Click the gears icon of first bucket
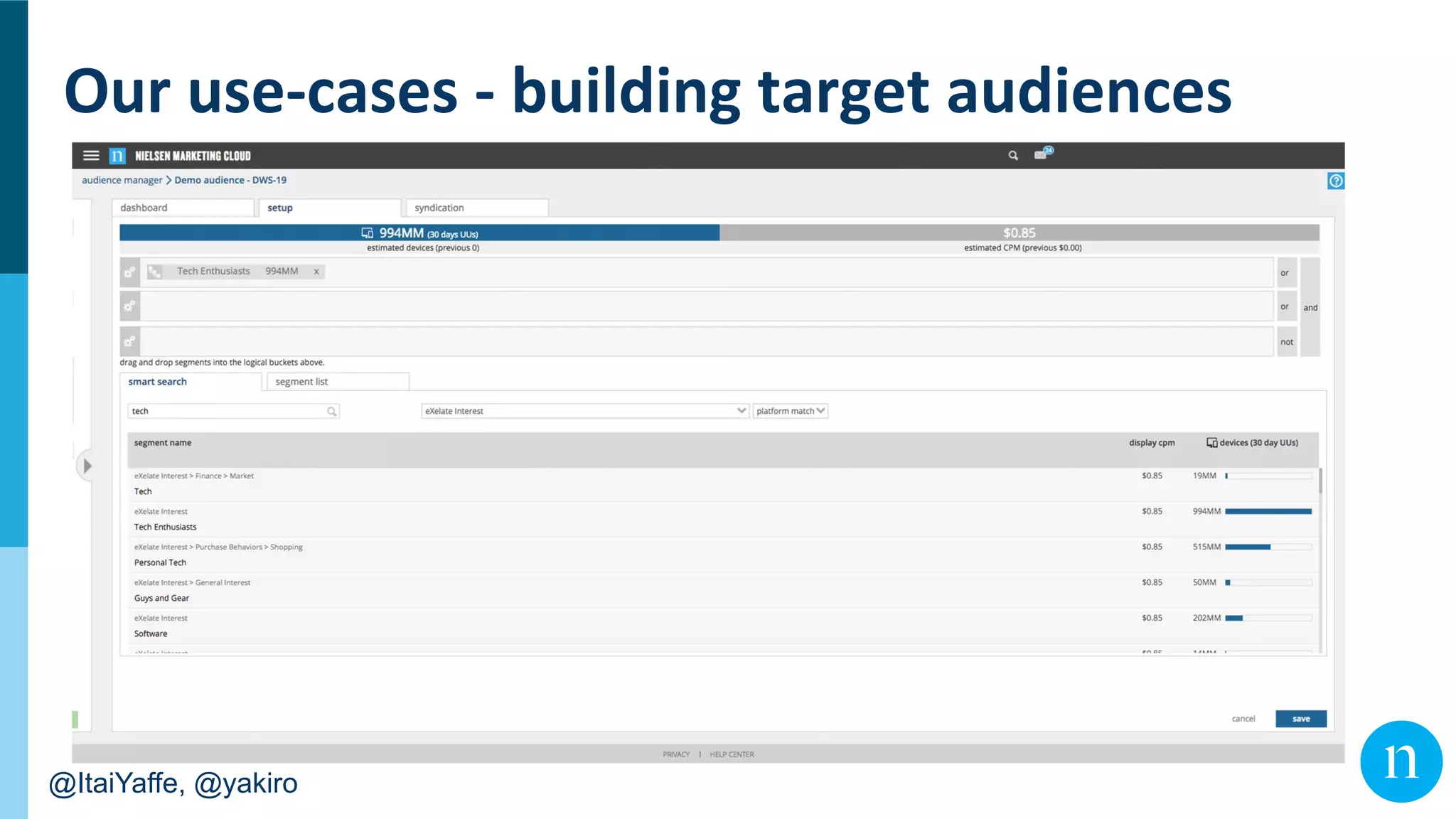 [x=129, y=272]
